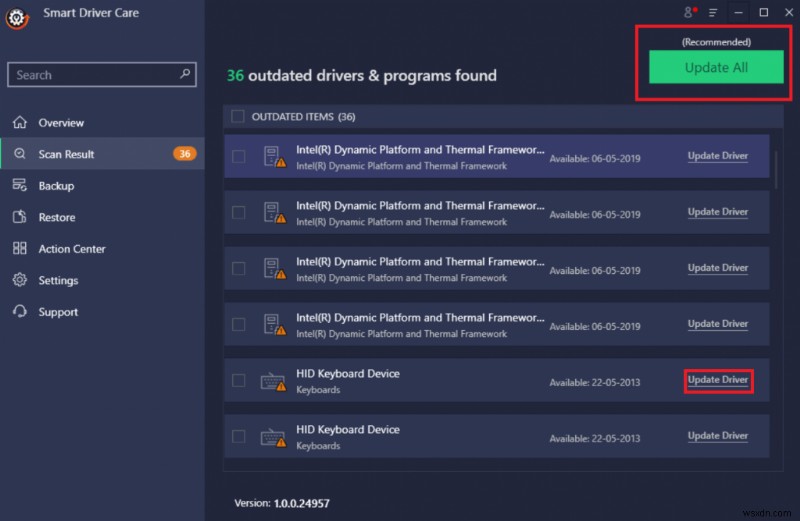Go to Scan Result section
The height and width of the screenshot is (521, 800).
[102, 154]
